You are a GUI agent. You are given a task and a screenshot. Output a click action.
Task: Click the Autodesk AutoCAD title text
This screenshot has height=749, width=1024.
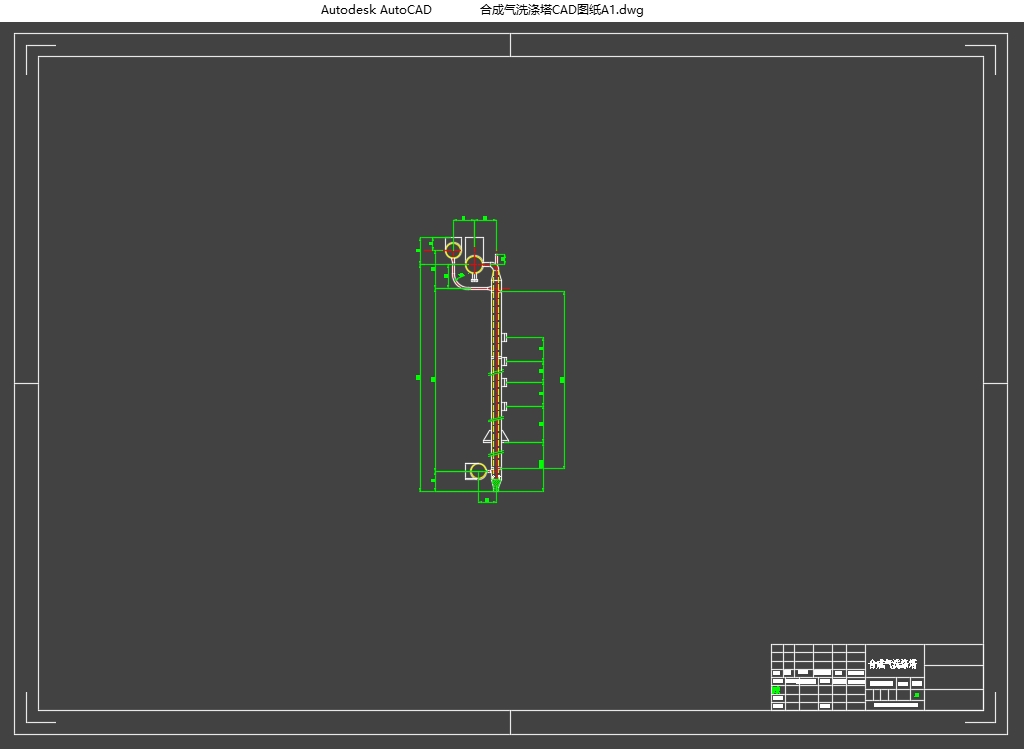376,10
